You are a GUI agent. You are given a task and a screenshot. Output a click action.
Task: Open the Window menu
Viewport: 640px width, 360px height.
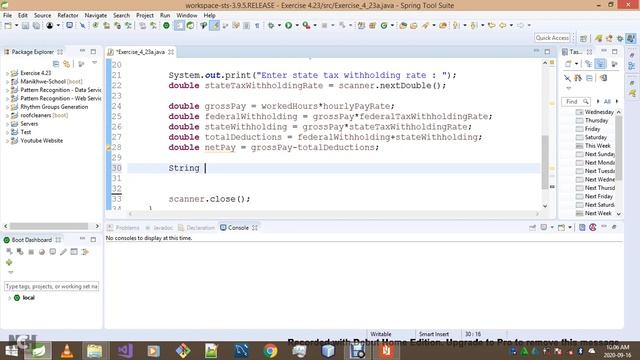187,15
